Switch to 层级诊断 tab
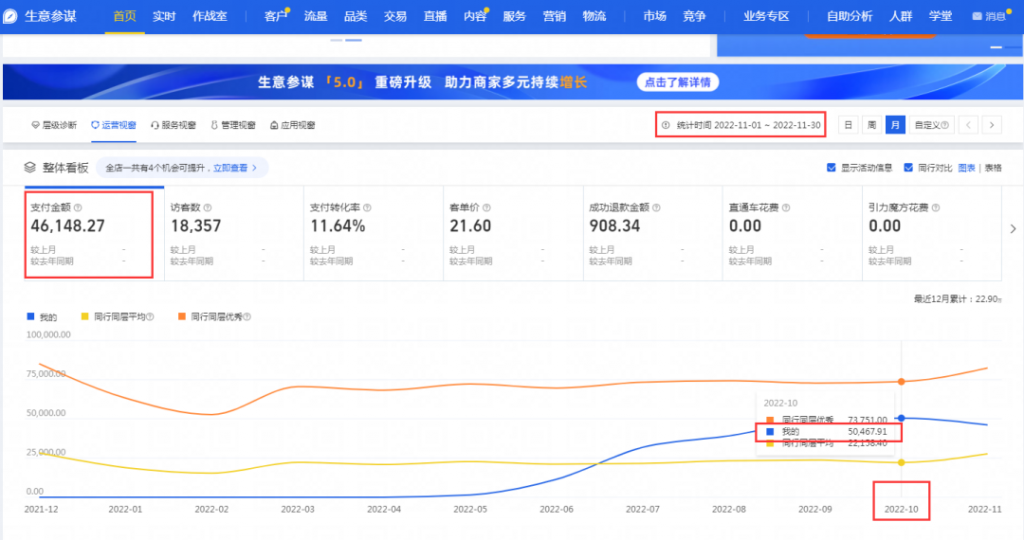 click(x=54, y=125)
